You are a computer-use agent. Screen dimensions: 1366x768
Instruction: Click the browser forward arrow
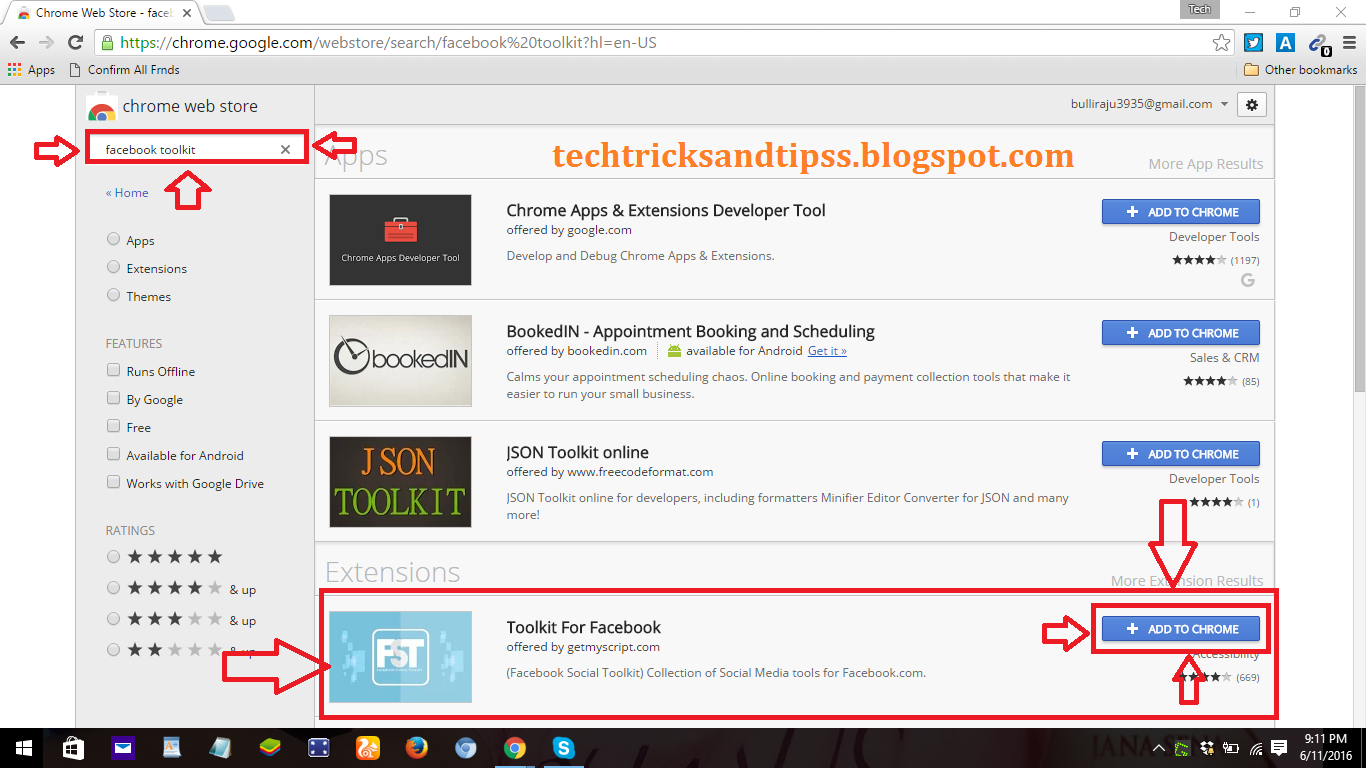tap(46, 43)
